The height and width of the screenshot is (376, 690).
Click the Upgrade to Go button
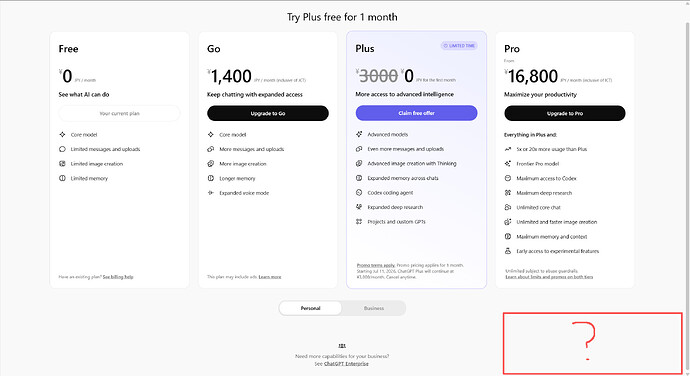click(268, 113)
